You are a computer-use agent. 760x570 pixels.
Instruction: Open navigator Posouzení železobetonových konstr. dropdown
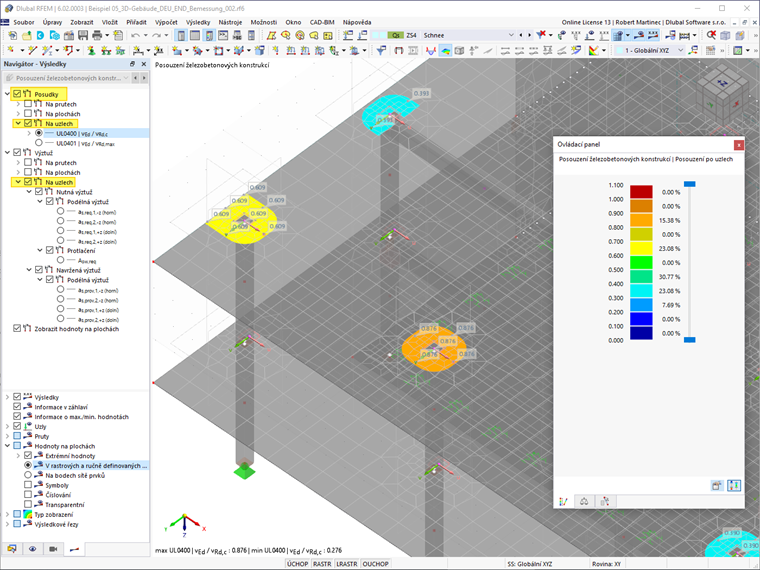pos(126,78)
